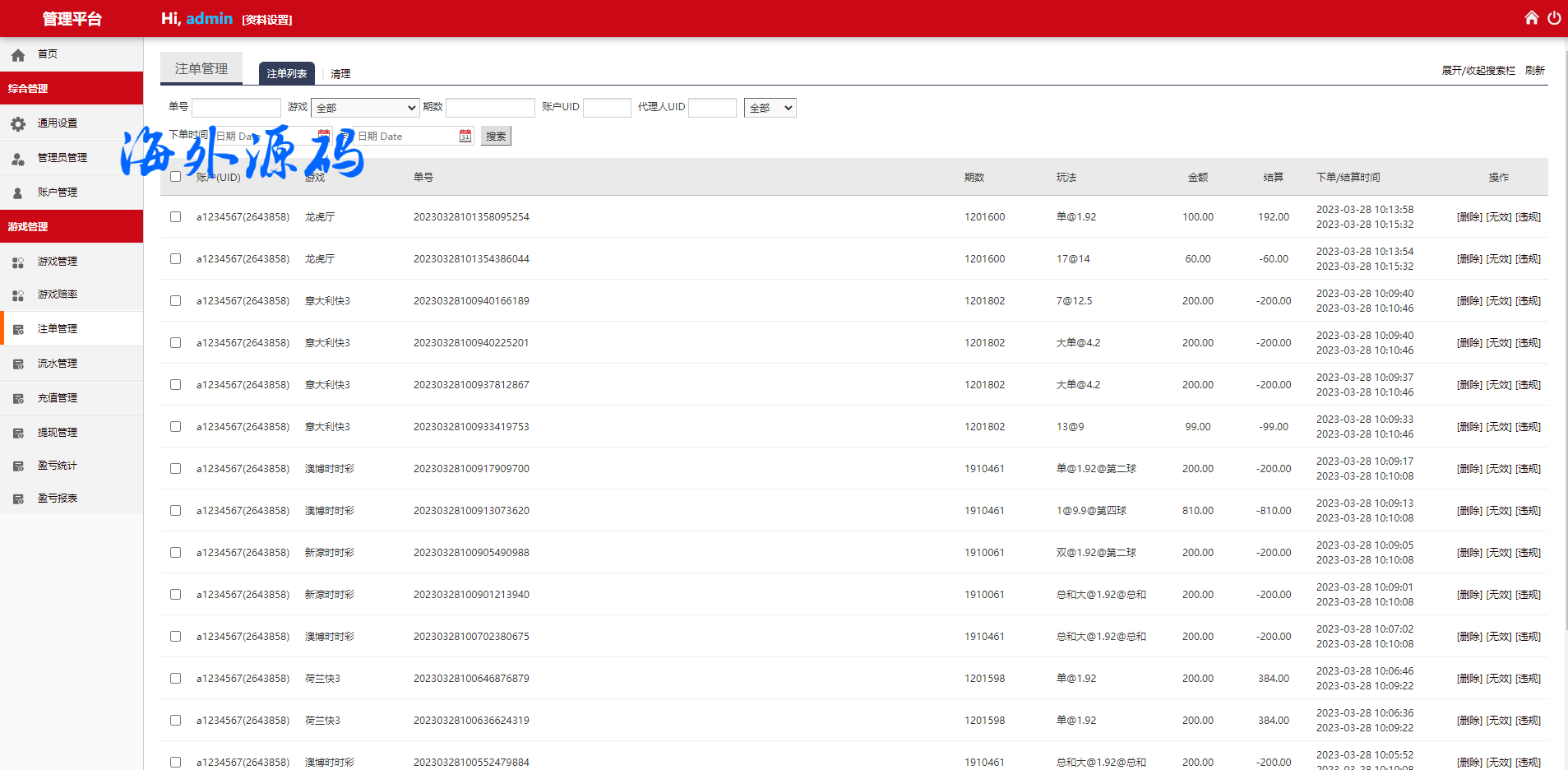Click [删除] for order 20230328101354386044
This screenshot has height=770, width=1568.
click(1469, 259)
